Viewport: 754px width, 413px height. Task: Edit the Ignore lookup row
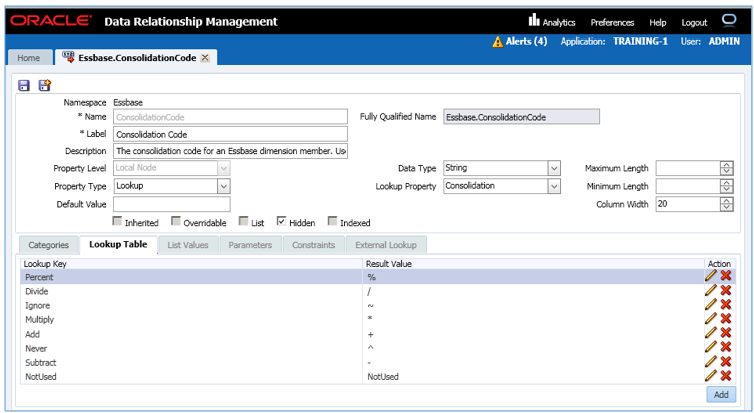click(x=711, y=304)
